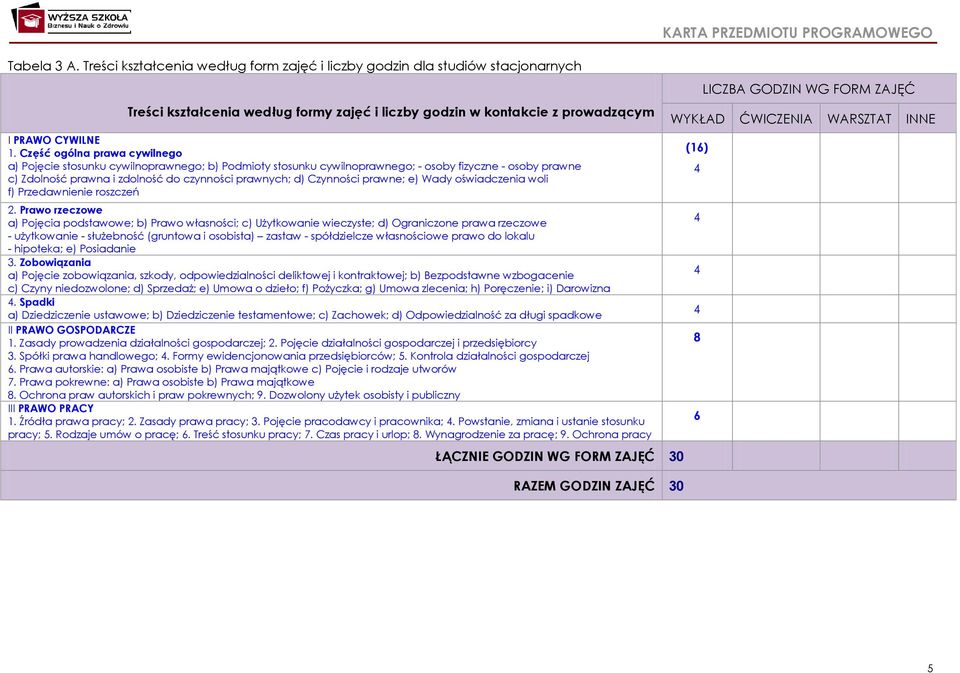
Task: Click the Wyższa Szkoła graduation cap logo
Action: pos(28,18)
